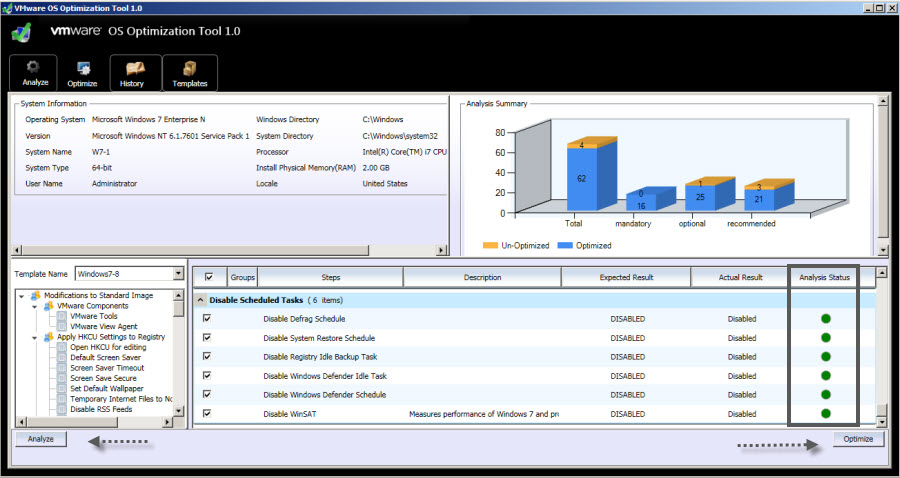900x478 pixels.
Task: Click the Set Default Wallpaper item icon
Action: (62, 388)
